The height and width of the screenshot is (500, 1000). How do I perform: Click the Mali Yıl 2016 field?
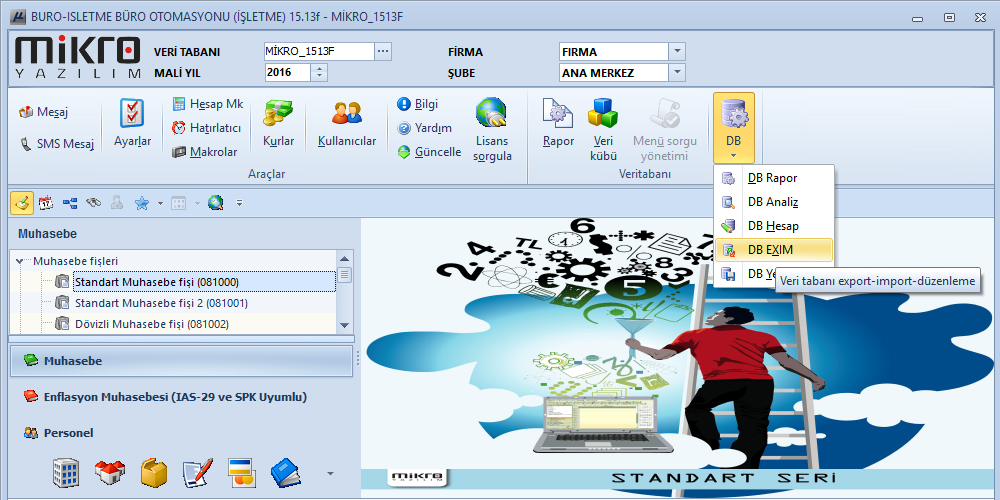(x=288, y=73)
